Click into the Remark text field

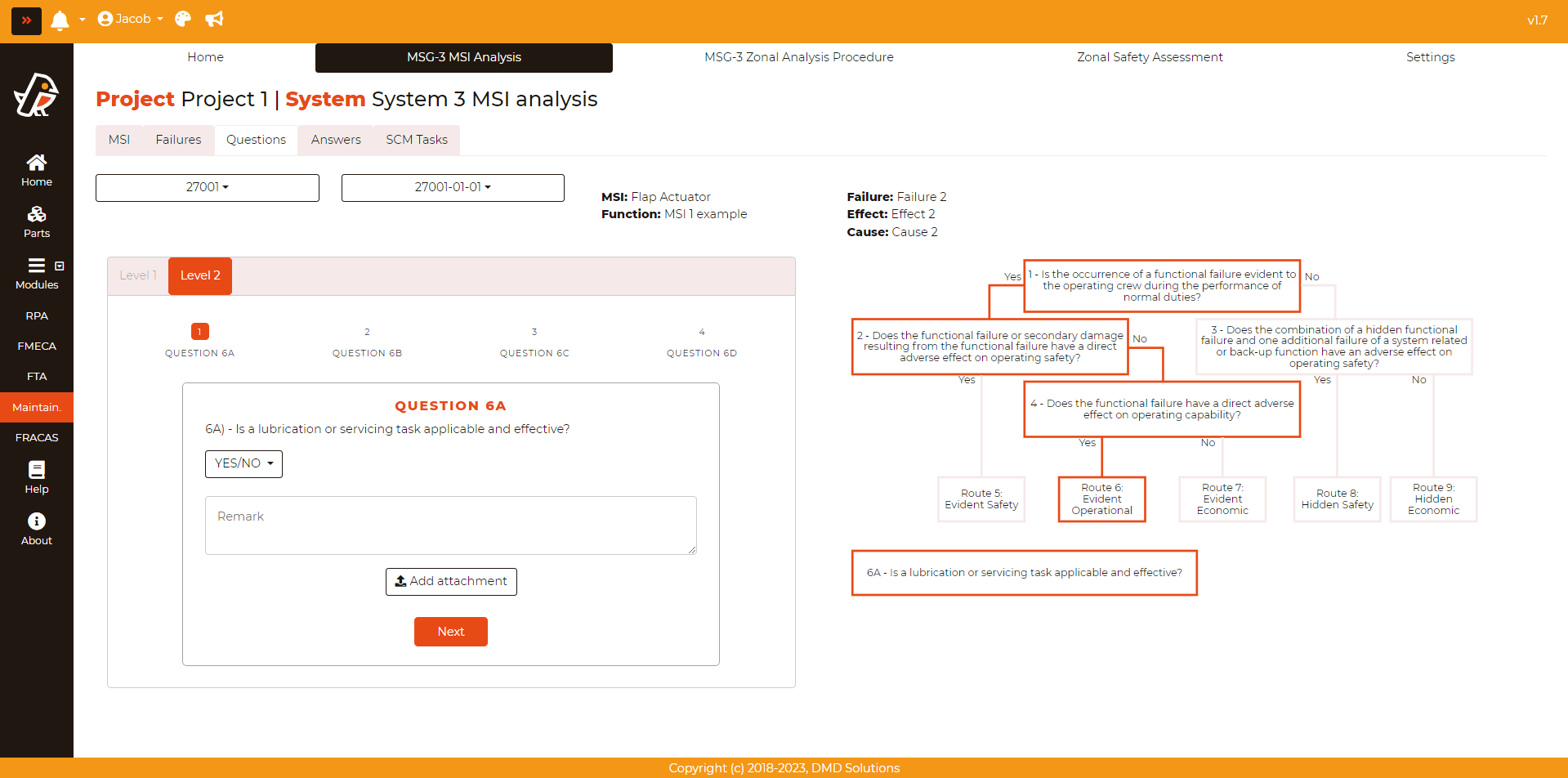(451, 525)
